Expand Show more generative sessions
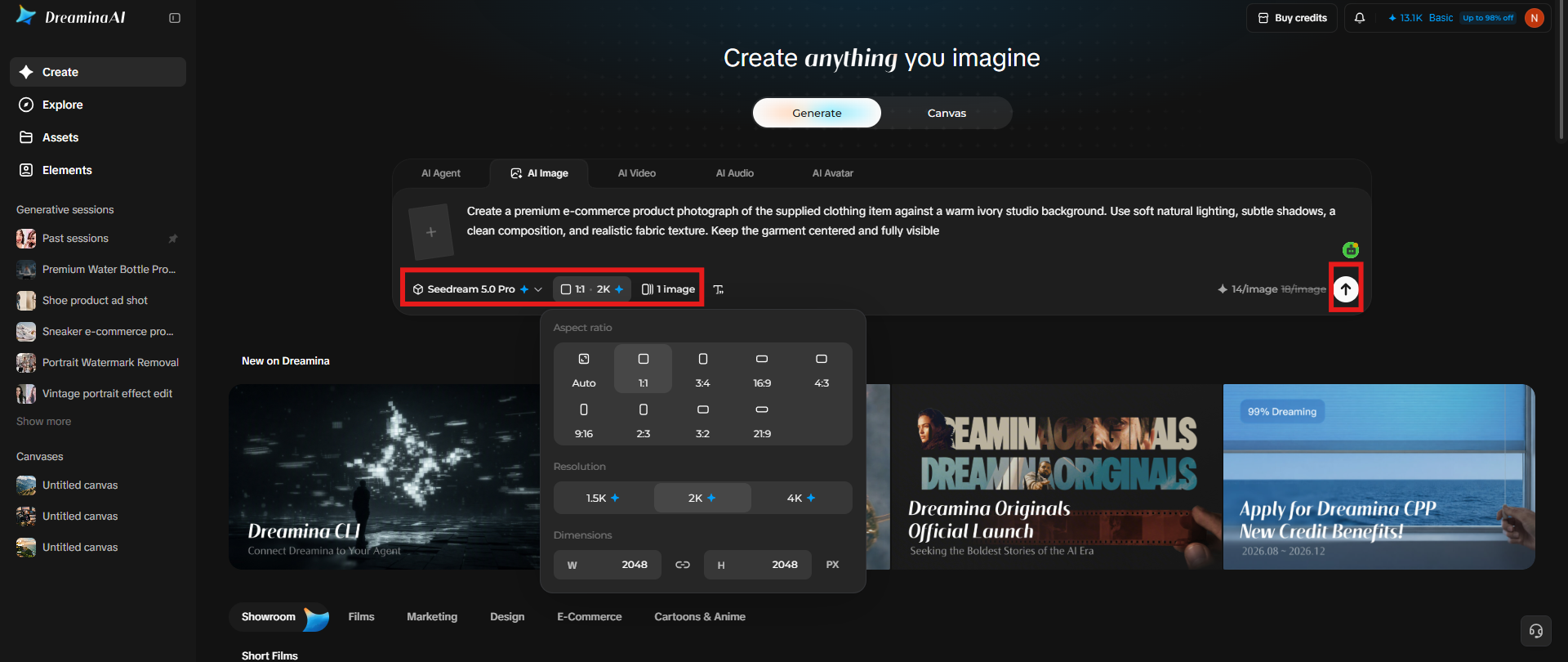This screenshot has height=662, width=1568. (44, 422)
